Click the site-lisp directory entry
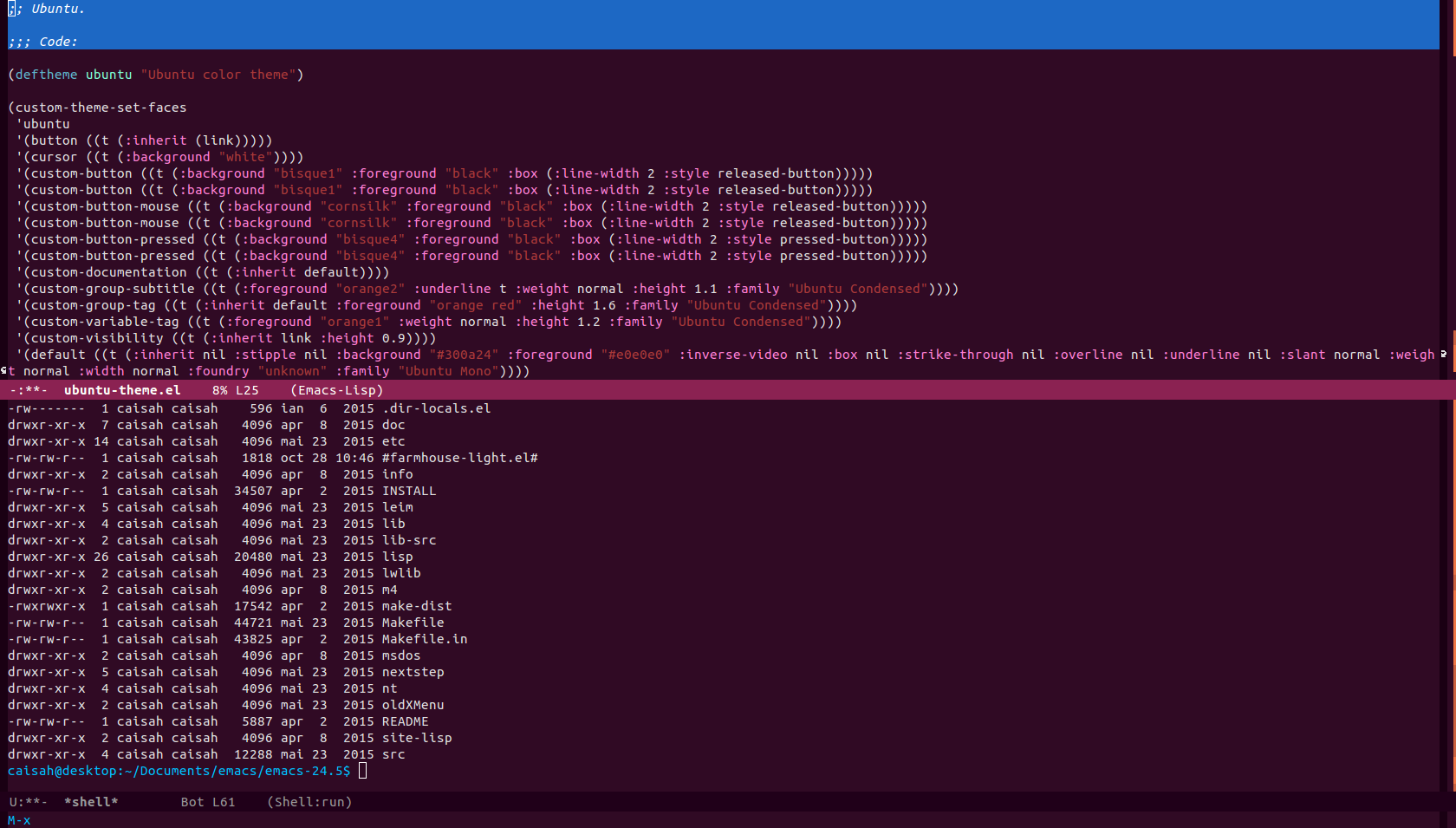 pyautogui.click(x=417, y=738)
